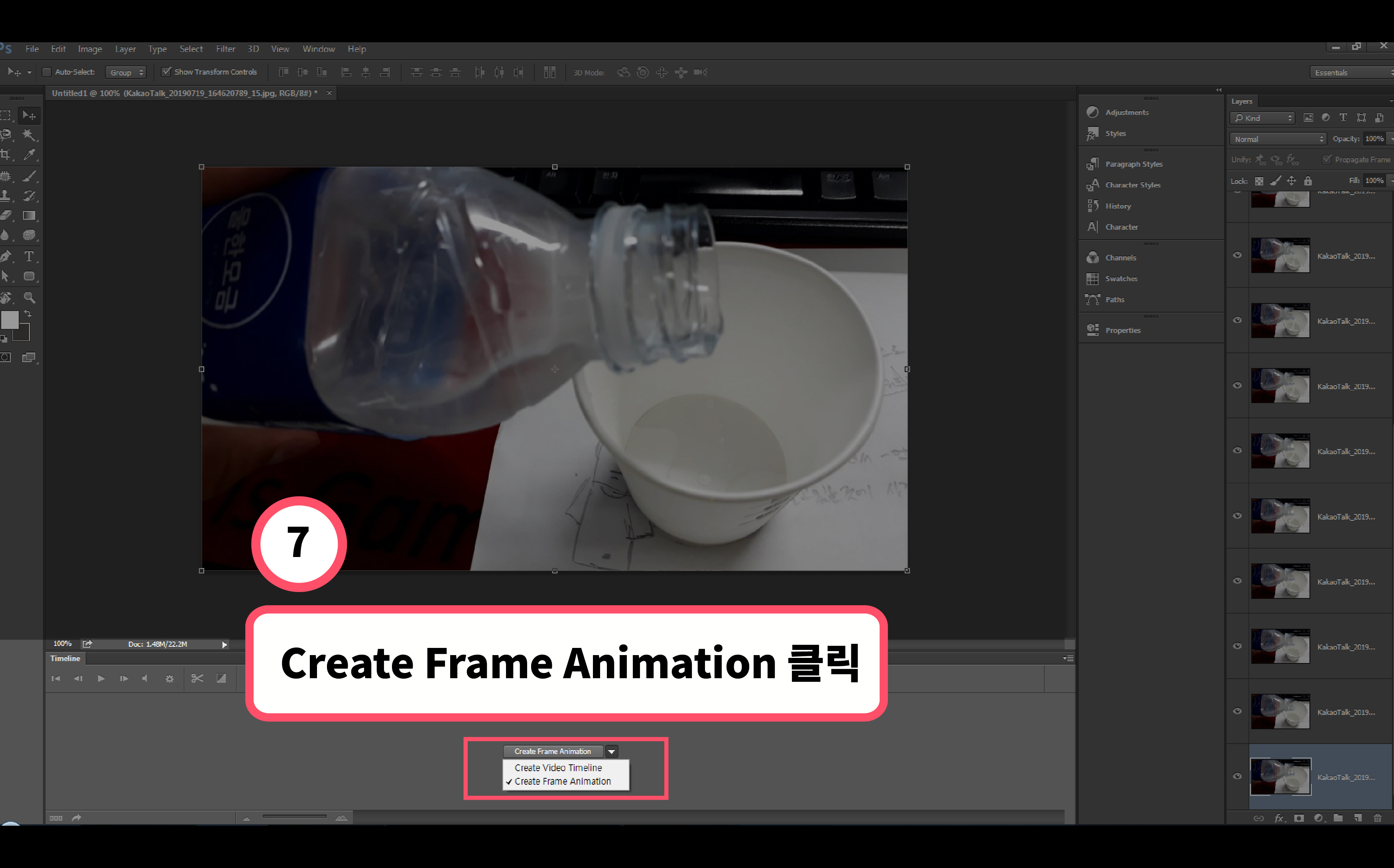Open the Swatches panel
Screen dimensions: 1394x868
click(1120, 278)
